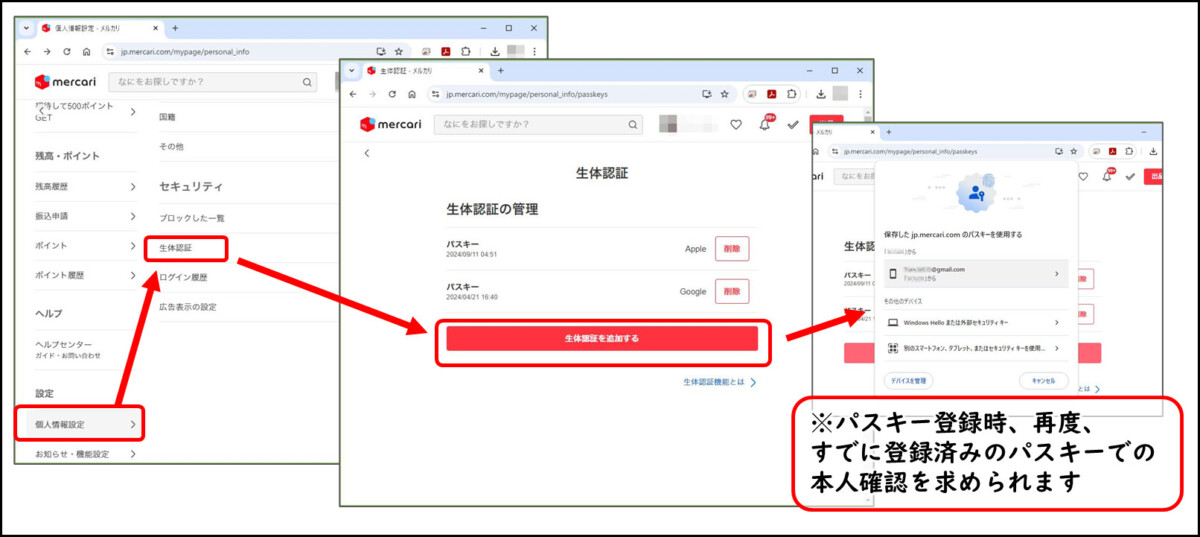
Task: Open Chrome menu dots in left window
Action: point(536,51)
